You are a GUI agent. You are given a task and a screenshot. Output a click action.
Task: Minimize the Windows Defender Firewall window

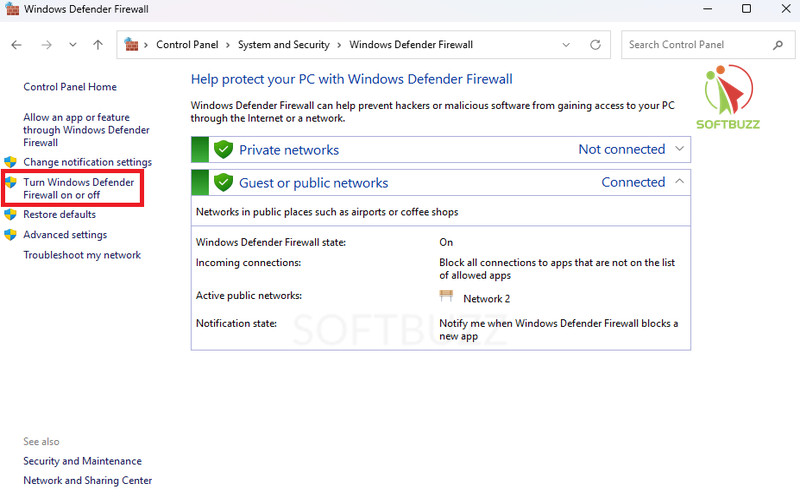[x=707, y=9]
